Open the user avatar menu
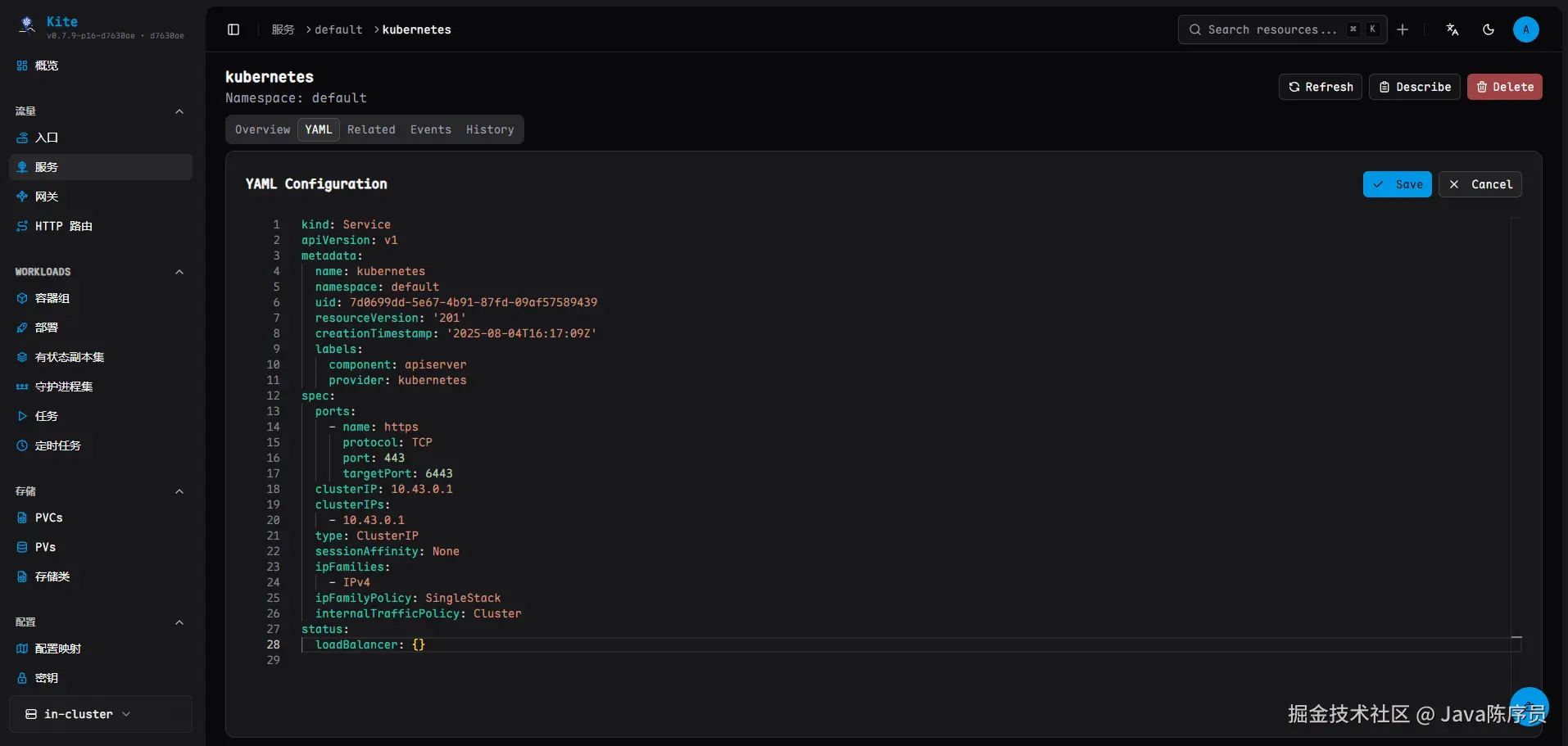 click(1525, 29)
